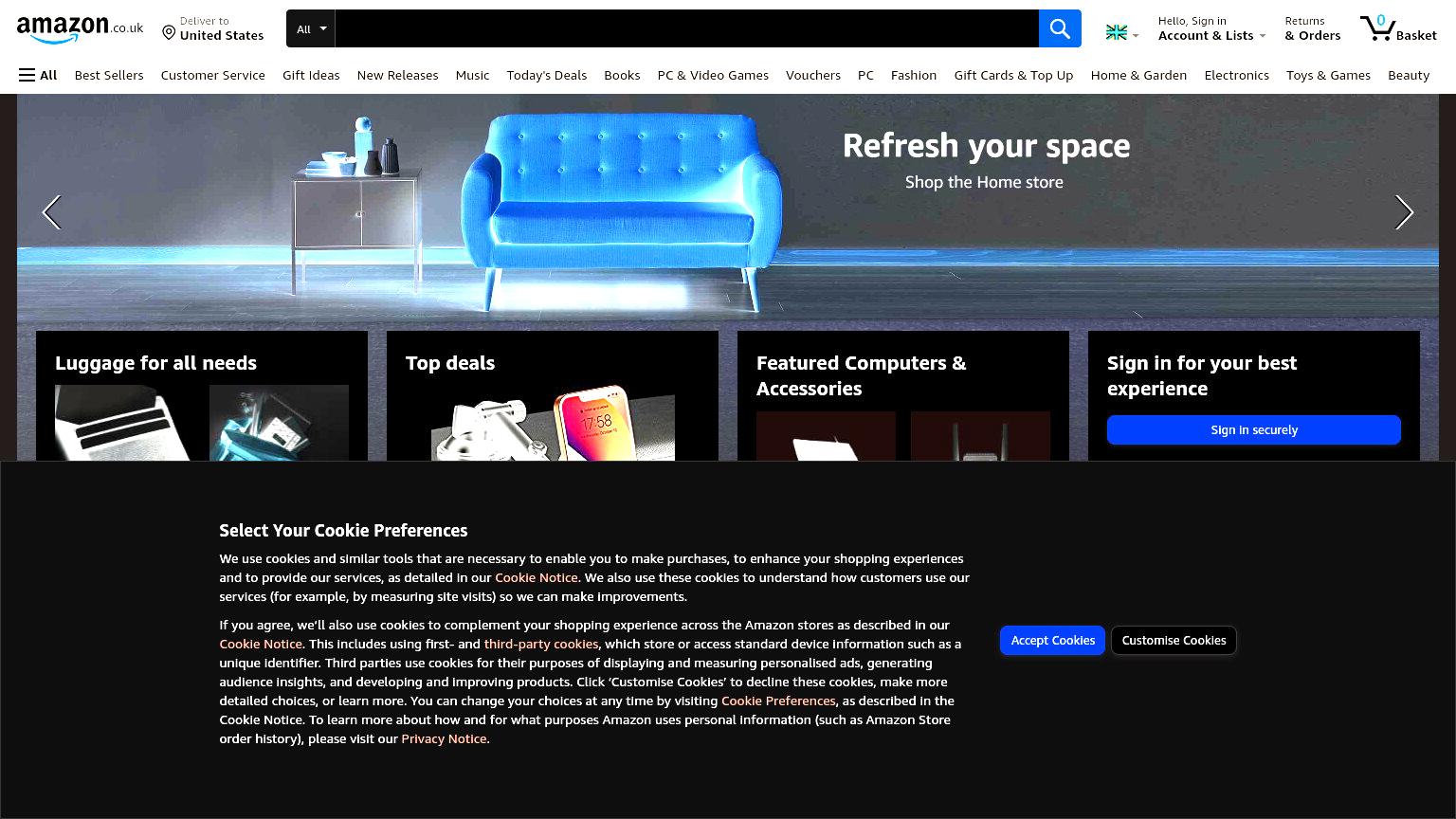Click Top deals product image
Image resolution: width=1456 pixels, height=819 pixels.
pyautogui.click(x=553, y=423)
